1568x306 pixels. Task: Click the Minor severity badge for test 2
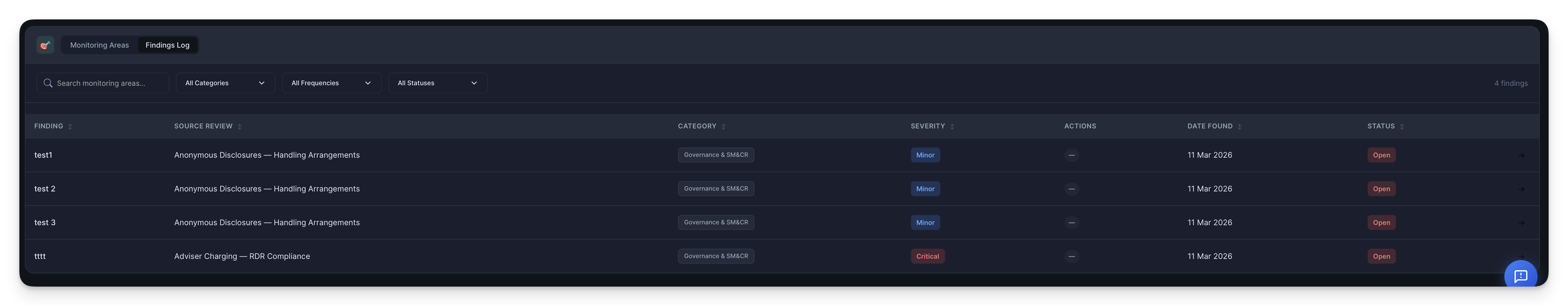(925, 189)
